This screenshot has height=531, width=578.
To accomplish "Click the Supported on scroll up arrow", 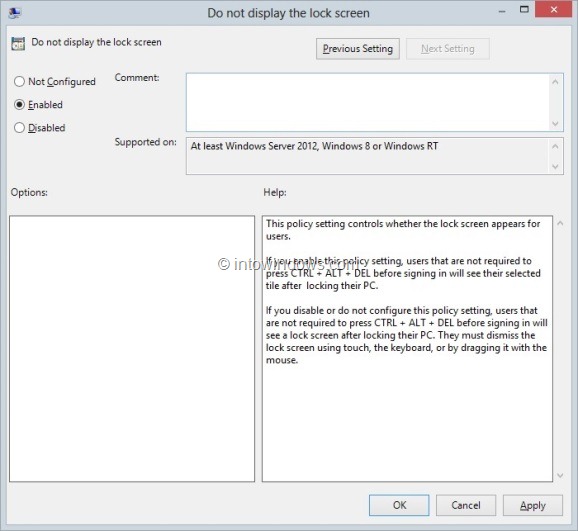I will [556, 146].
